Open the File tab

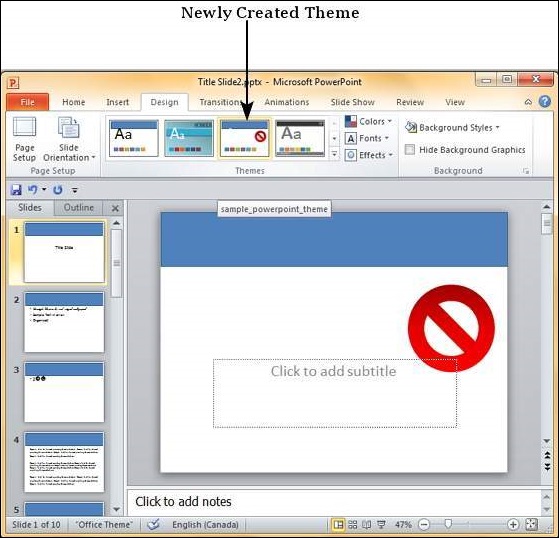pos(27,102)
